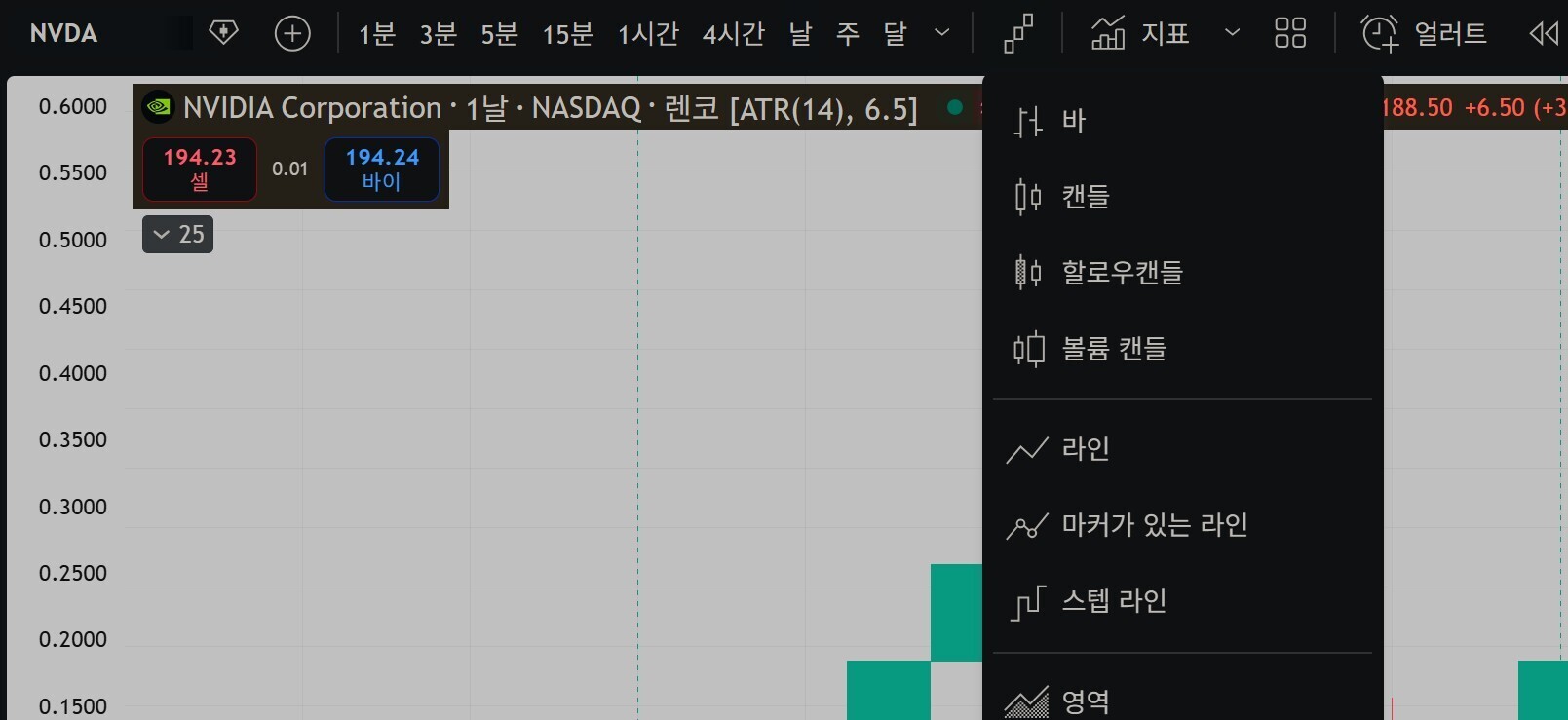Open the 지표 indicators button
1568x720 pixels.
1140,33
